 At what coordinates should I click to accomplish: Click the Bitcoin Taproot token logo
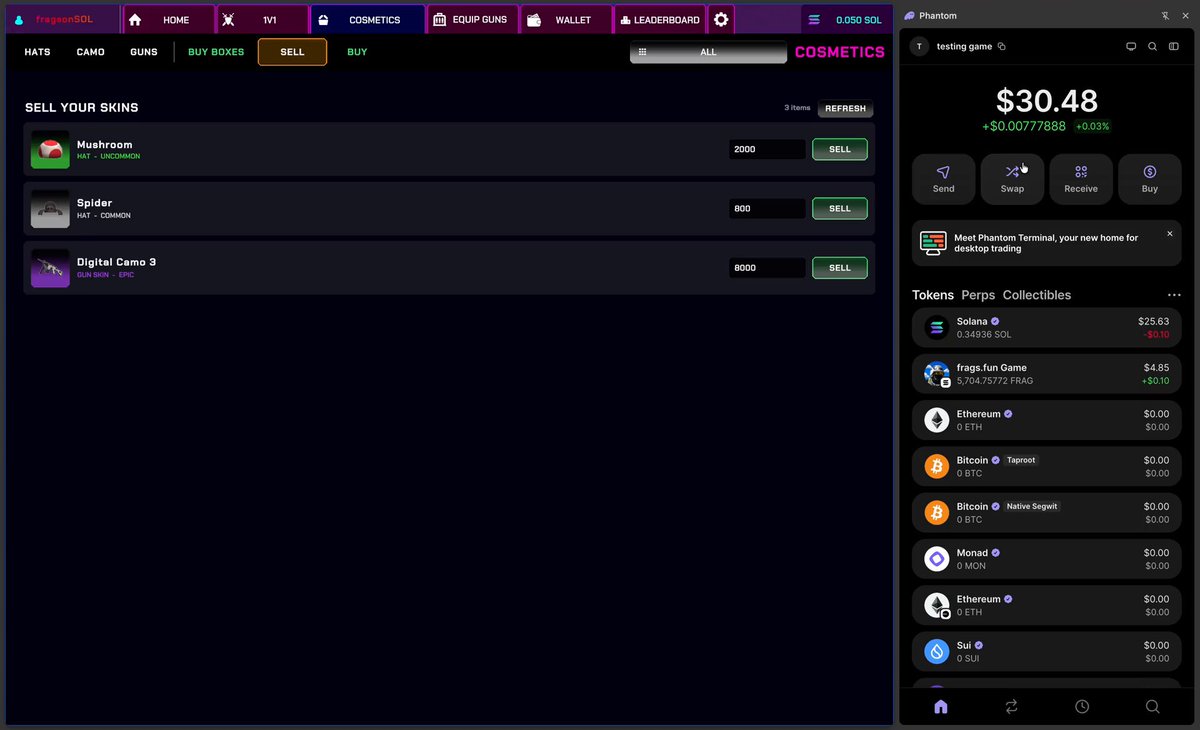click(x=937, y=466)
